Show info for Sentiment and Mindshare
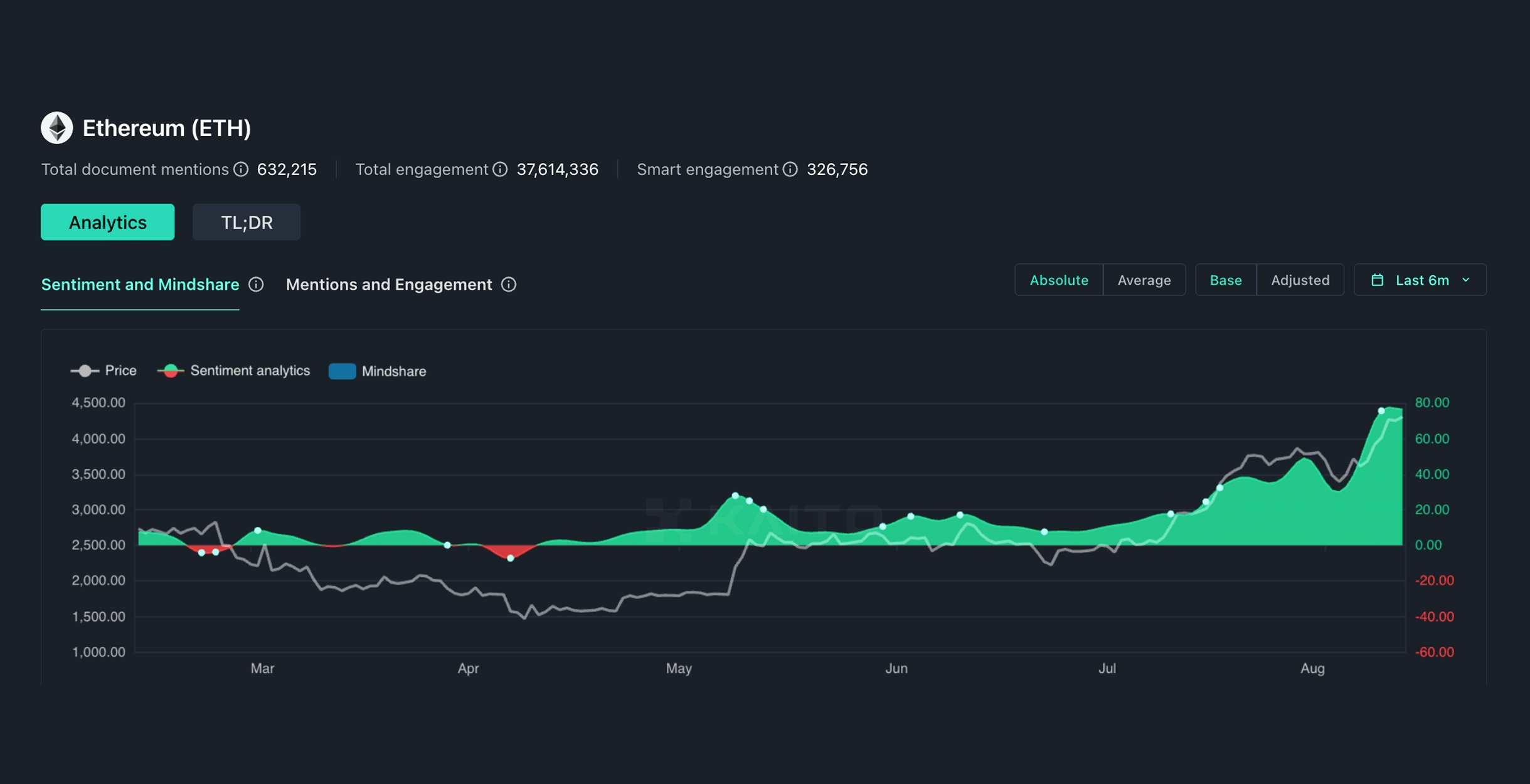The height and width of the screenshot is (784, 1530). click(x=256, y=285)
